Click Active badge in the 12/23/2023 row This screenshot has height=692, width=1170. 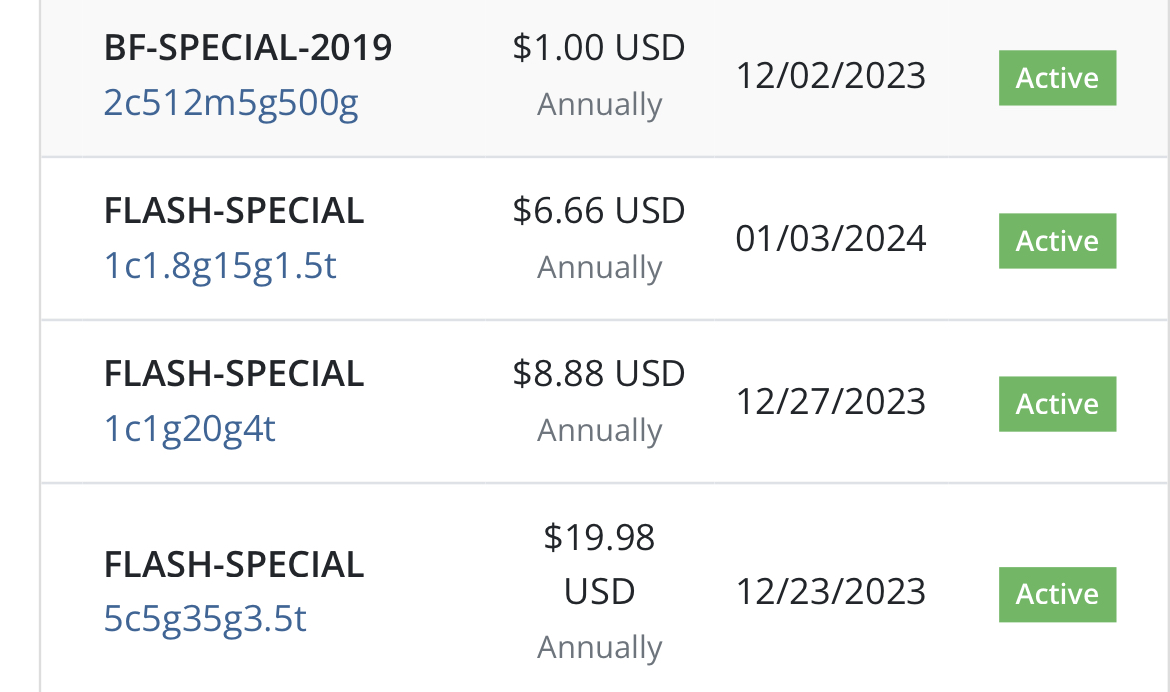tap(1057, 594)
